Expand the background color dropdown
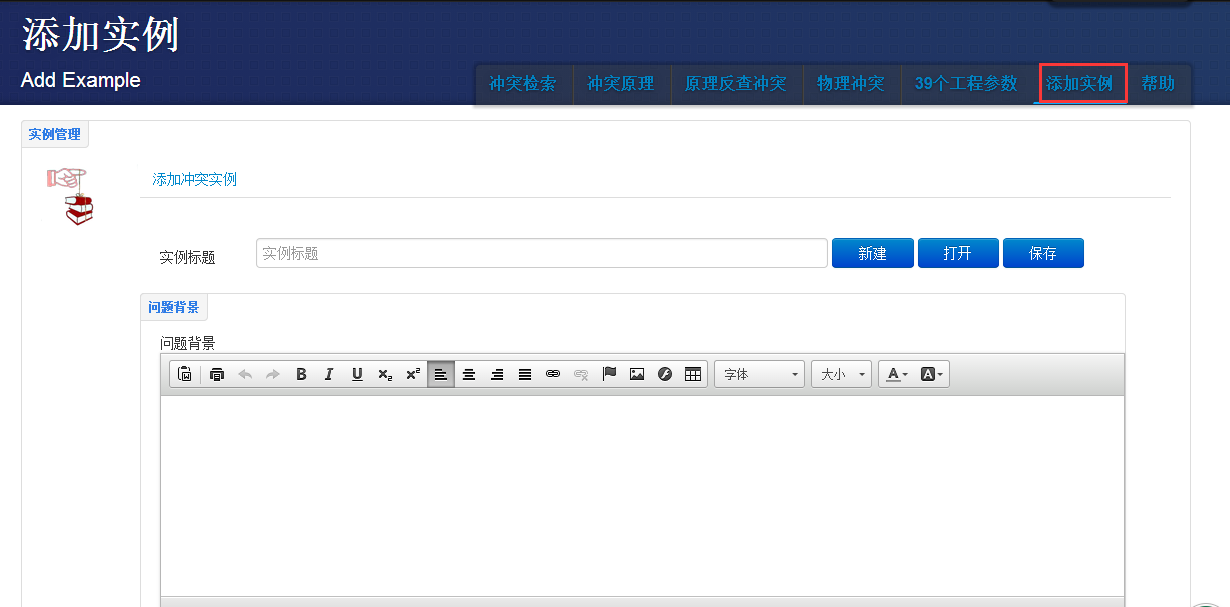 (931, 374)
